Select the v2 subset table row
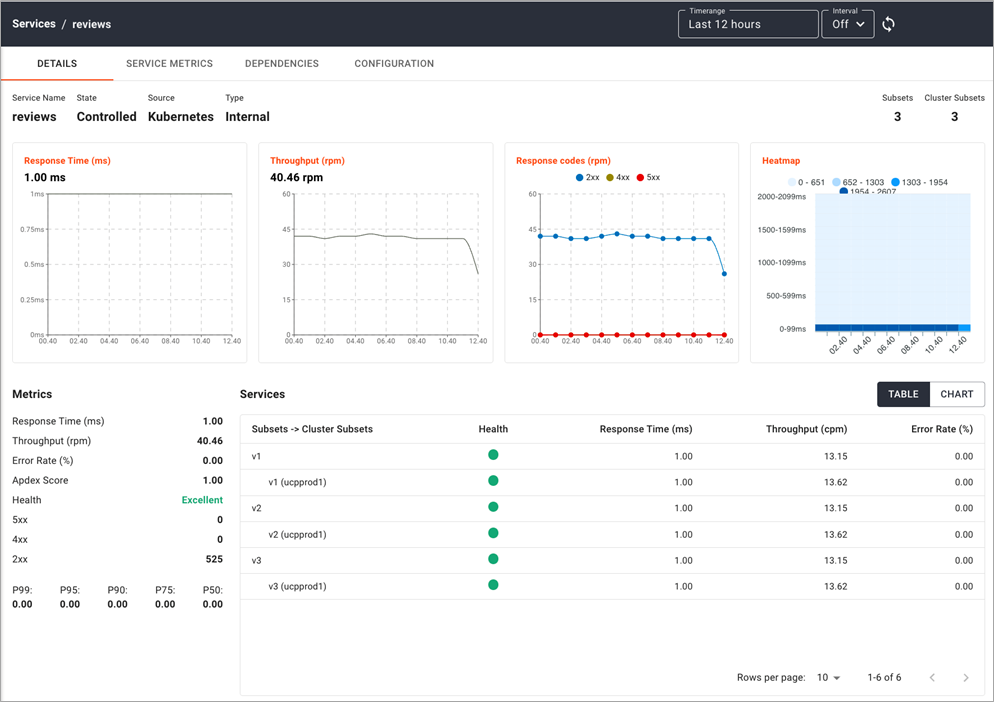The image size is (994, 702). pos(611,508)
